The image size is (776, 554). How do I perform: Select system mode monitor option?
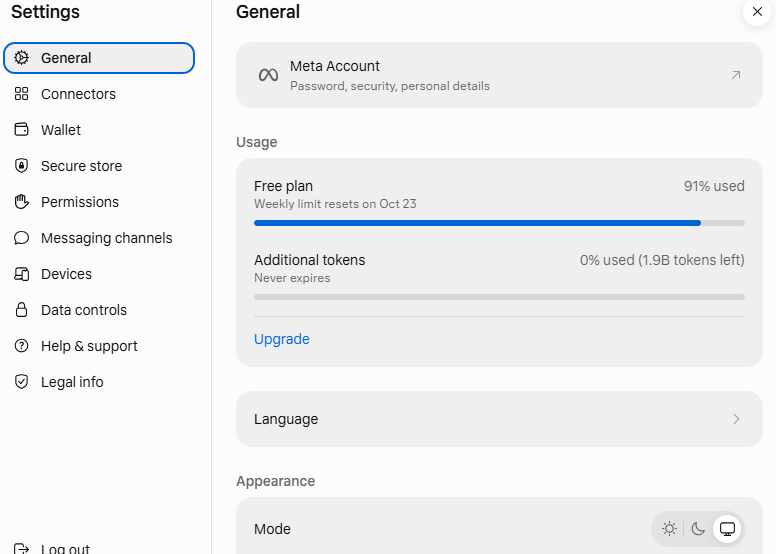coord(727,529)
